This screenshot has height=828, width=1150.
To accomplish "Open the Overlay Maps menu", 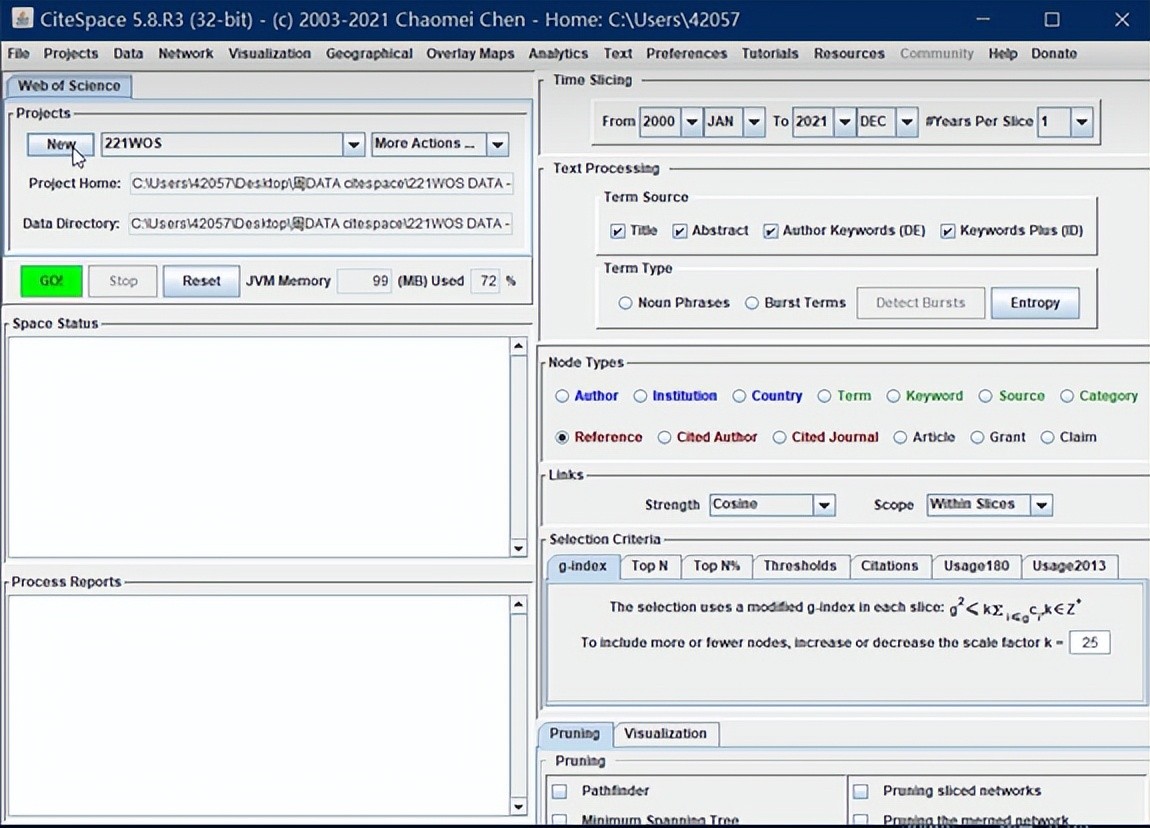I will point(470,54).
